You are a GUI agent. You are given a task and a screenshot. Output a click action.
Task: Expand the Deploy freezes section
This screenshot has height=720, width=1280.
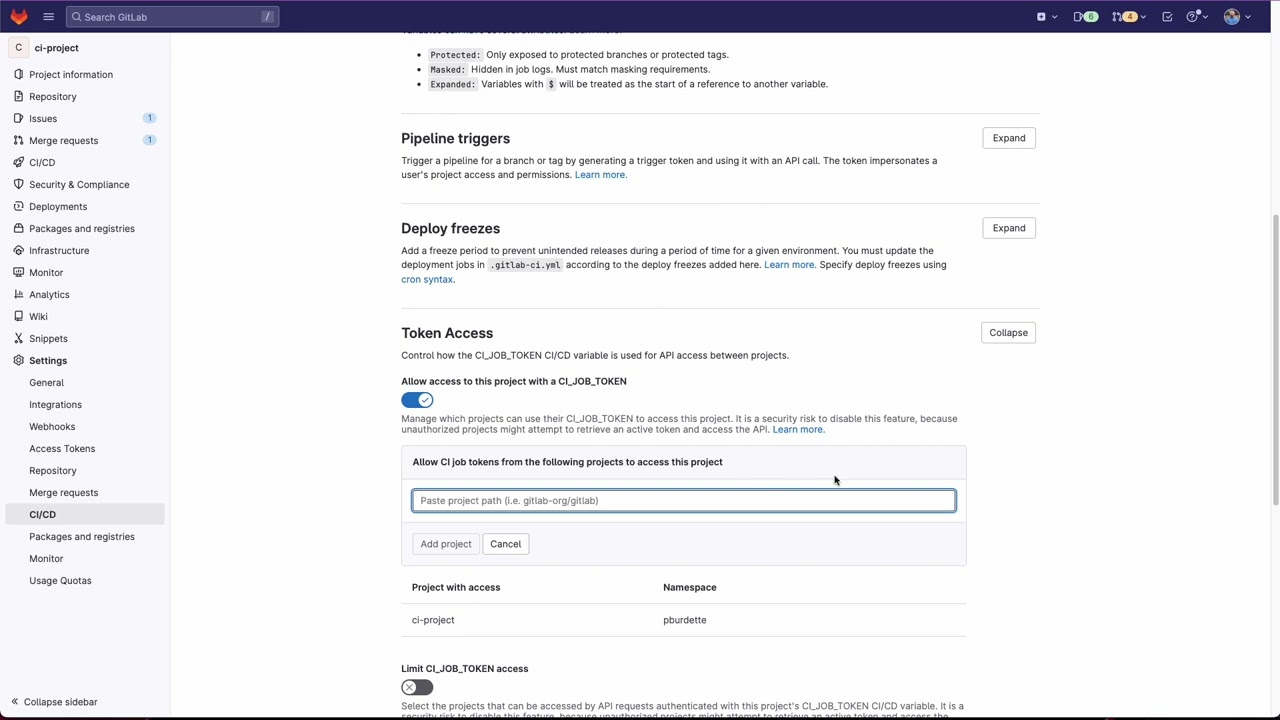click(x=1008, y=228)
